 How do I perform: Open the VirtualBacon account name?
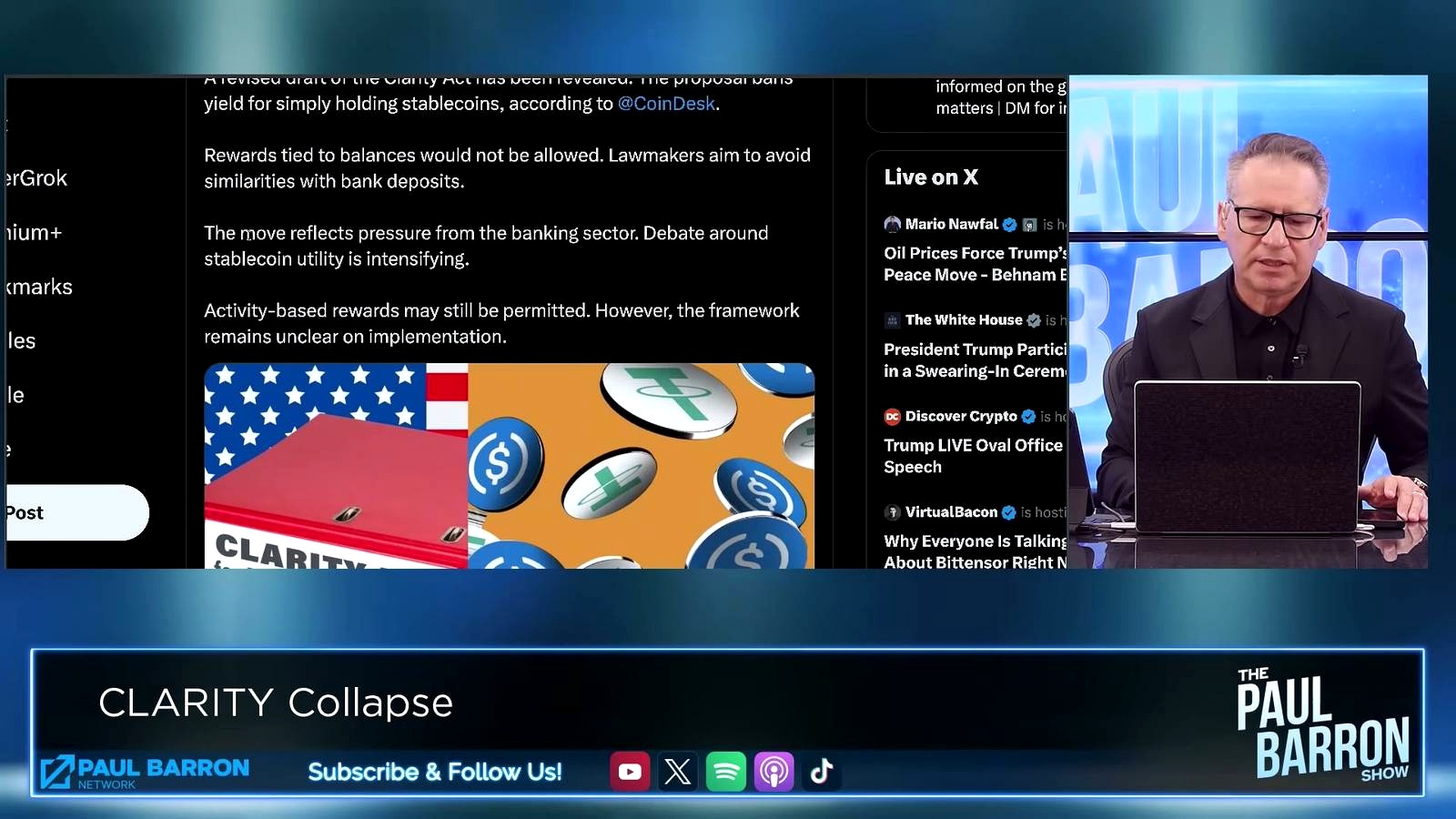[x=951, y=512]
